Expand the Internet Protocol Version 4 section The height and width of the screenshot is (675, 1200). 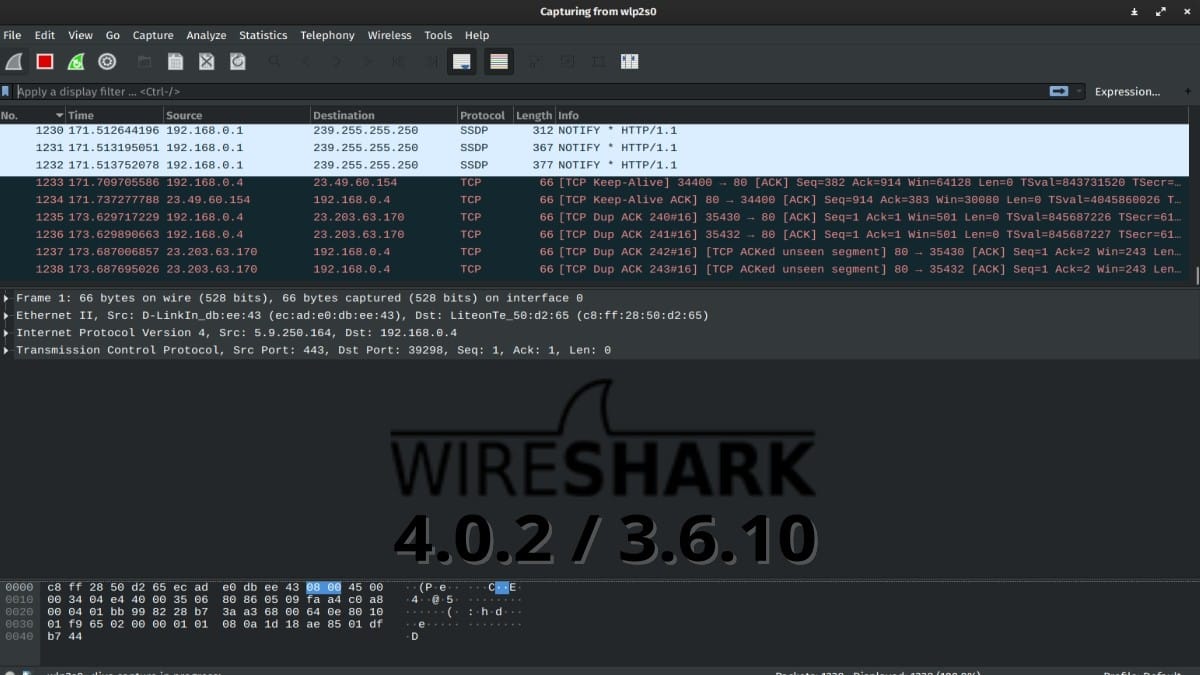click(x=8, y=332)
